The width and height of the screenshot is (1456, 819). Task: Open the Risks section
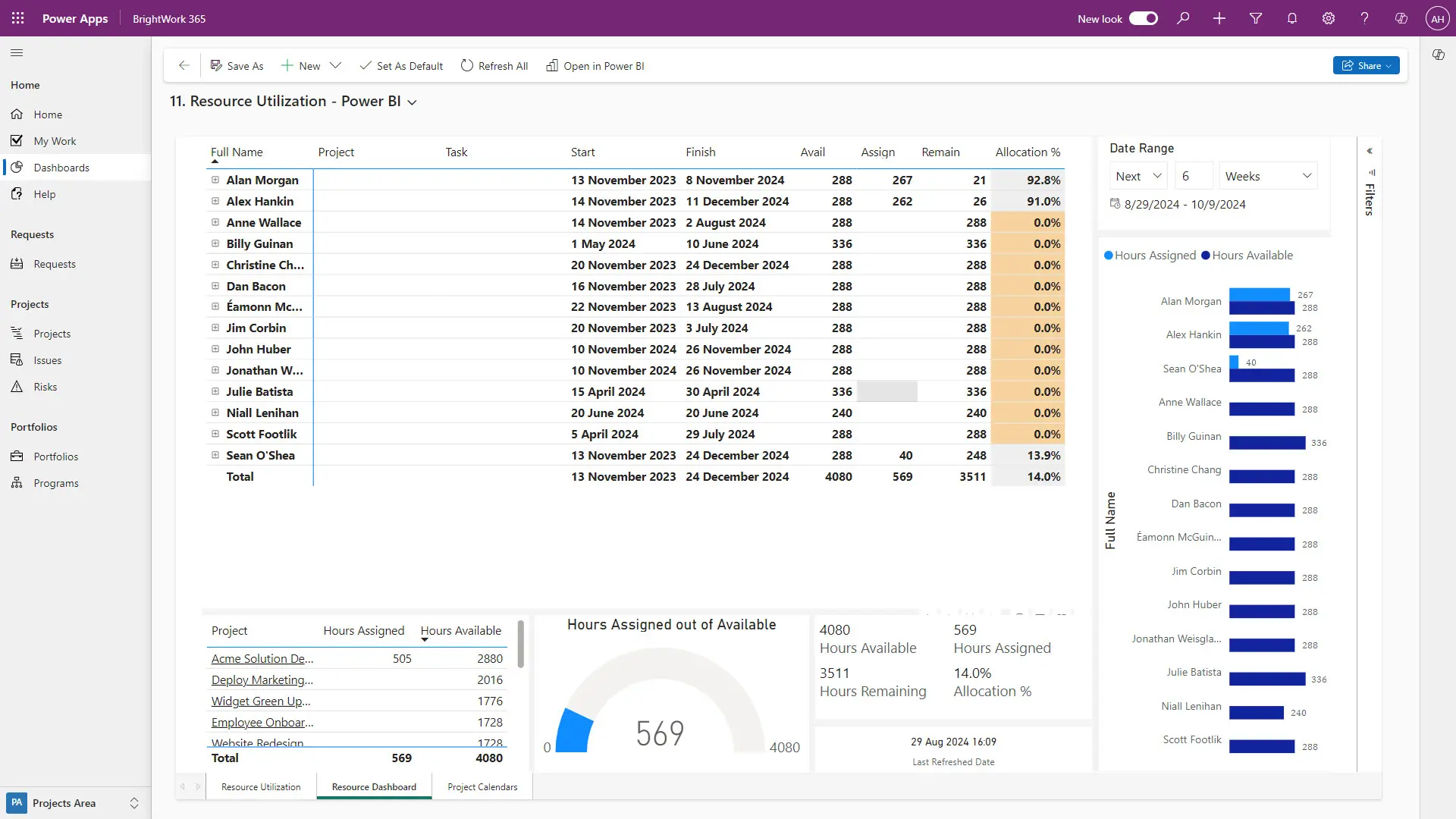[45, 386]
